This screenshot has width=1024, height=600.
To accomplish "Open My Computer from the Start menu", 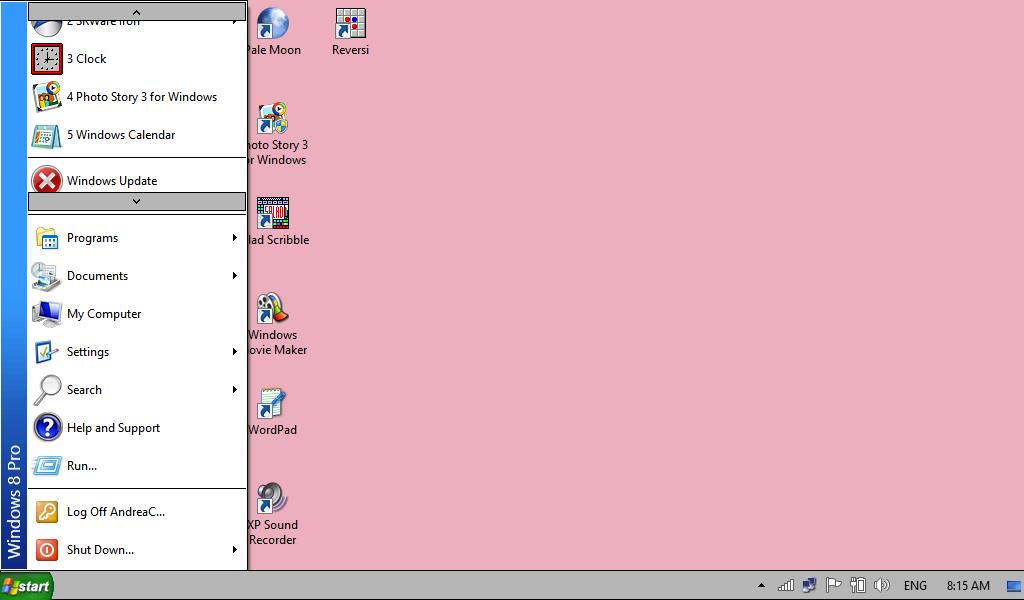I will tap(104, 314).
